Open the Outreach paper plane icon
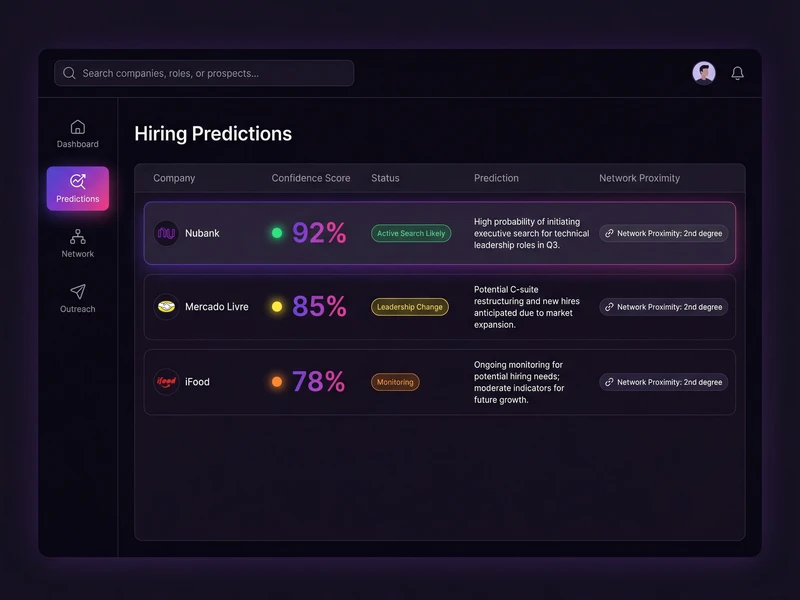Screen dimensions: 800x600 (77, 292)
